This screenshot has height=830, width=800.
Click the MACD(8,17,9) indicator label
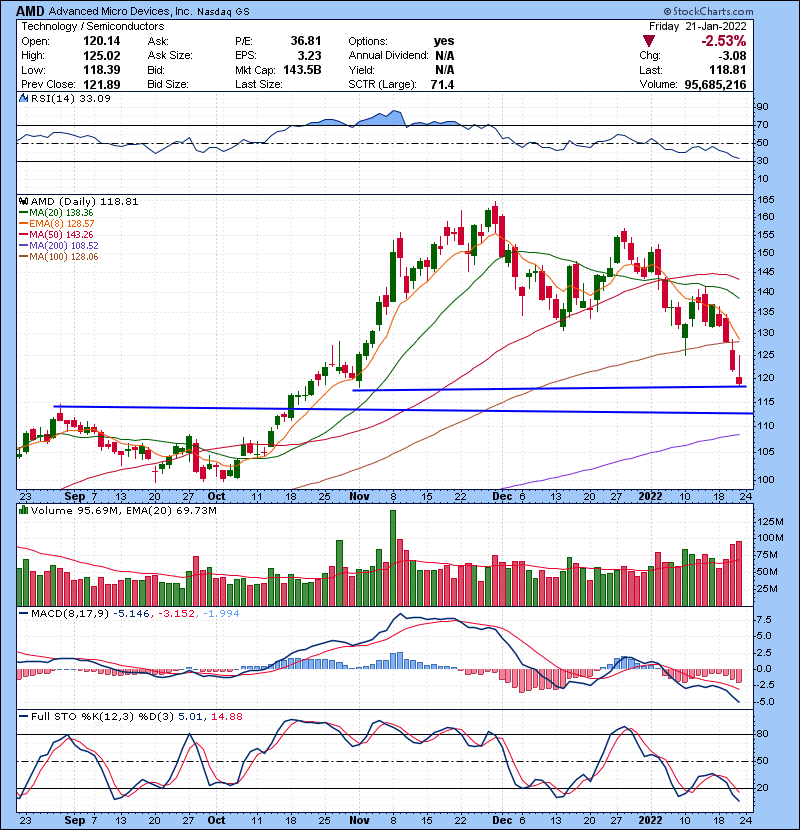pyautogui.click(x=70, y=614)
